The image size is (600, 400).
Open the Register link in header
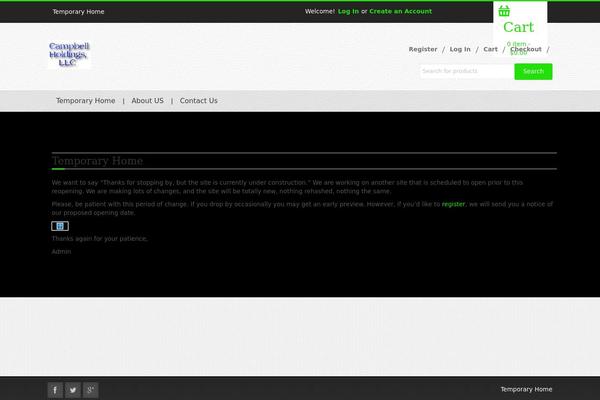tap(423, 49)
